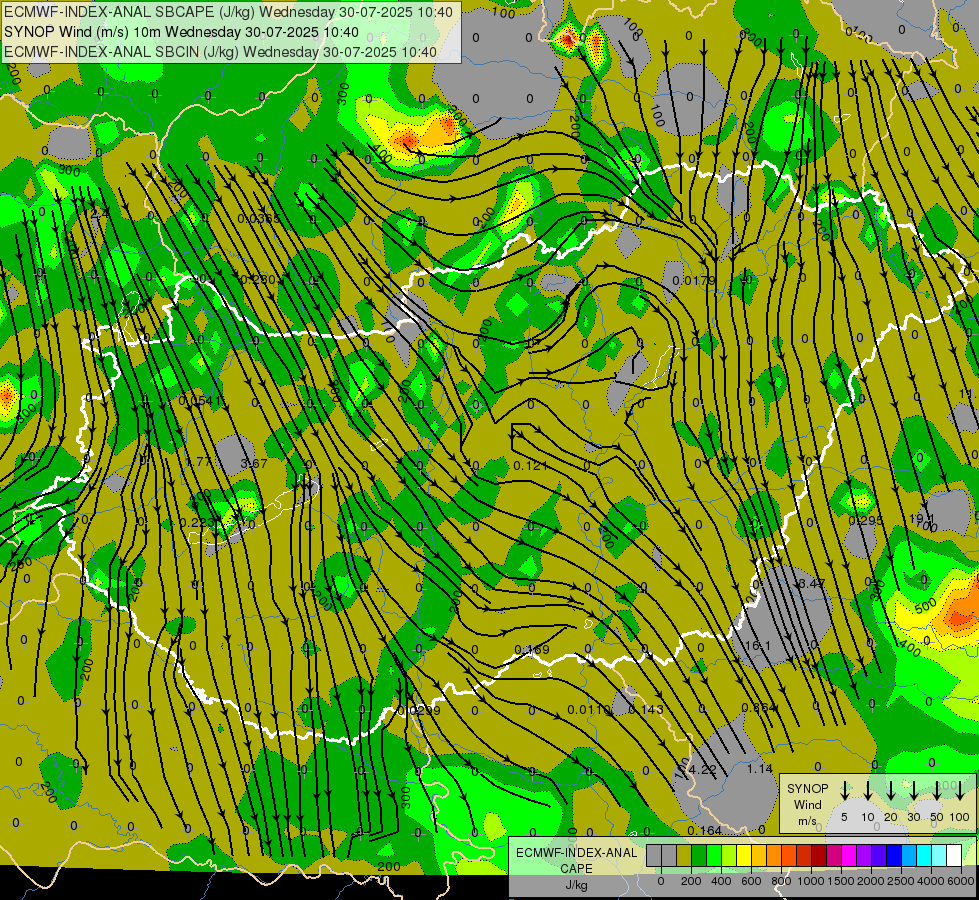The height and width of the screenshot is (900, 979).
Task: Click the map value '0.223'
Action: 197,522
